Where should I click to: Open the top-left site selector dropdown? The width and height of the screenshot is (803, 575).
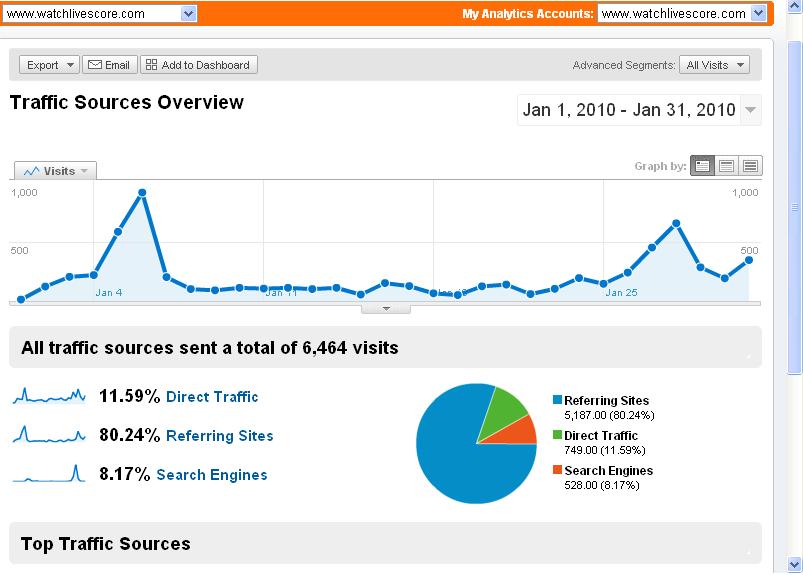[x=99, y=14]
